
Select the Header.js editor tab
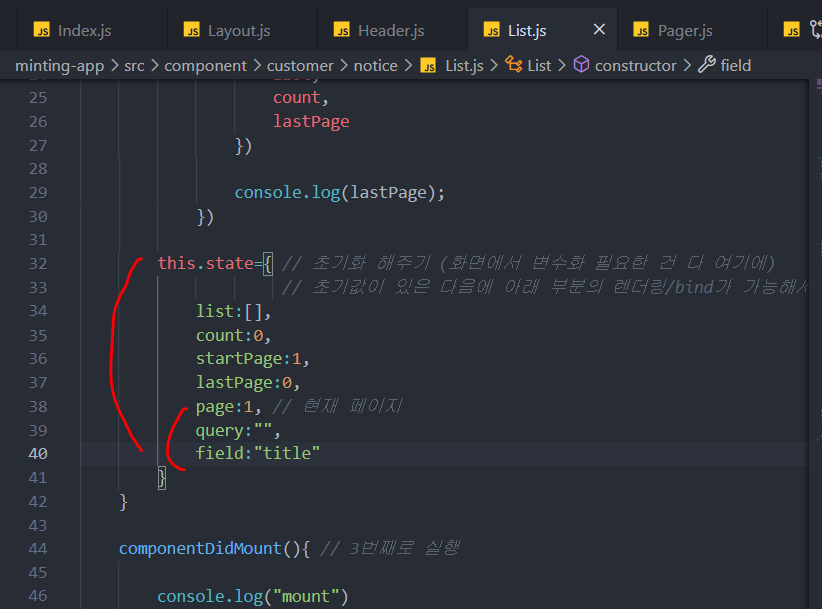(x=392, y=30)
